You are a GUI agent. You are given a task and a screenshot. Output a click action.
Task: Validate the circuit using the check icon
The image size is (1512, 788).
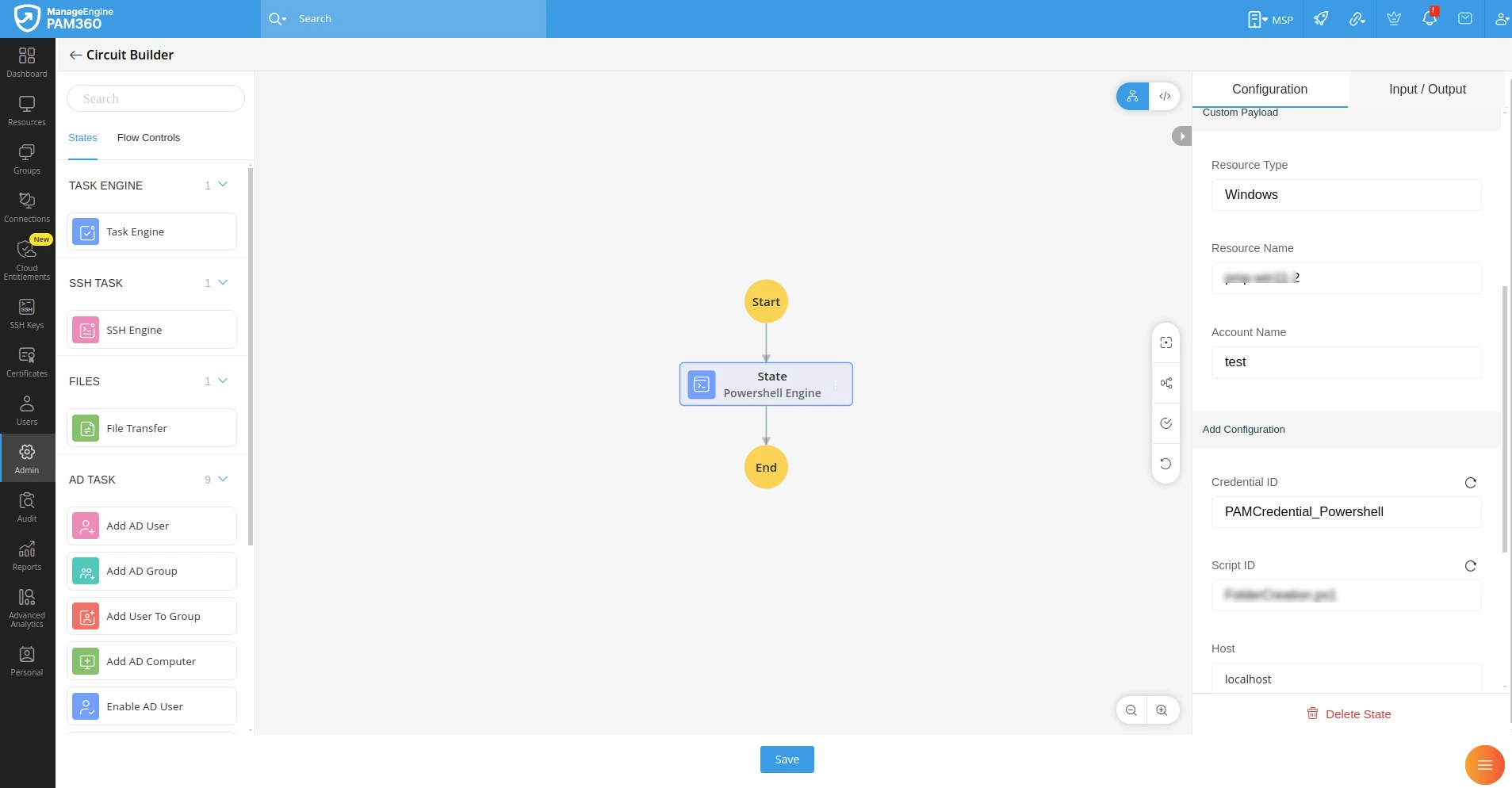1166,423
